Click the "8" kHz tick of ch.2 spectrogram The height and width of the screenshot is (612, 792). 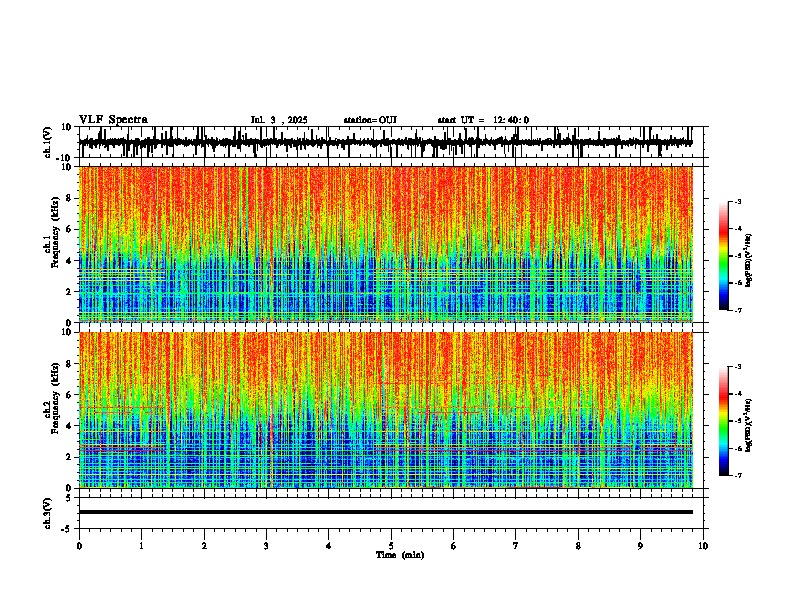69,364
